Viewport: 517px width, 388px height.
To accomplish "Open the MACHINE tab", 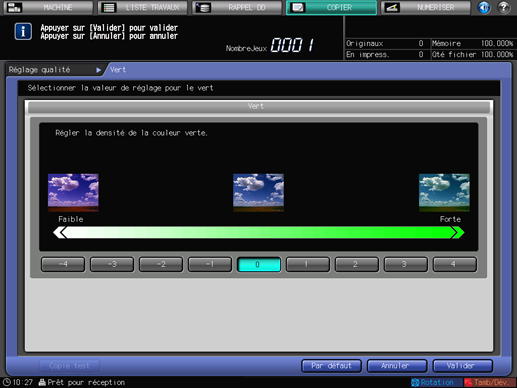I will pyautogui.click(x=48, y=7).
